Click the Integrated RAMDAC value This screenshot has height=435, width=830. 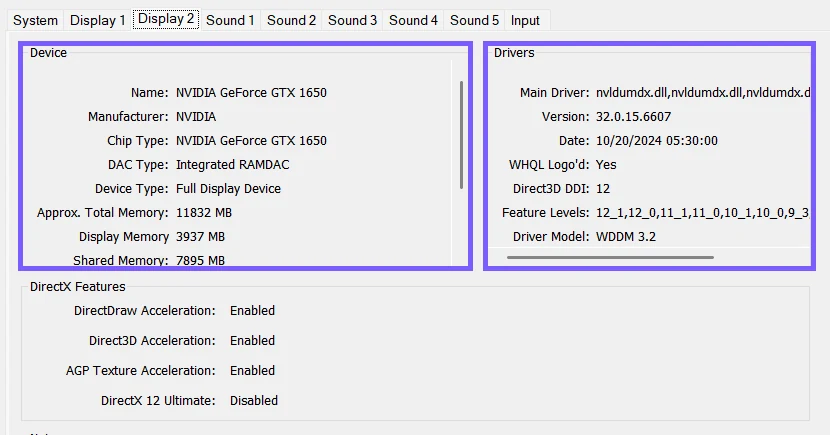click(x=232, y=165)
